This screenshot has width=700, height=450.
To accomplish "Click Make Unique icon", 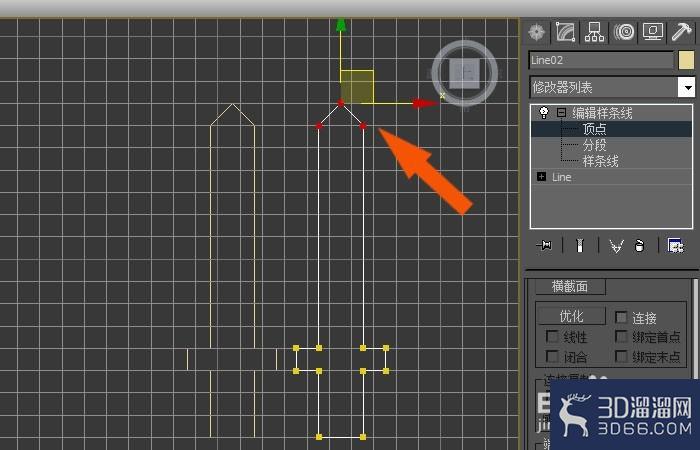I will (x=617, y=246).
